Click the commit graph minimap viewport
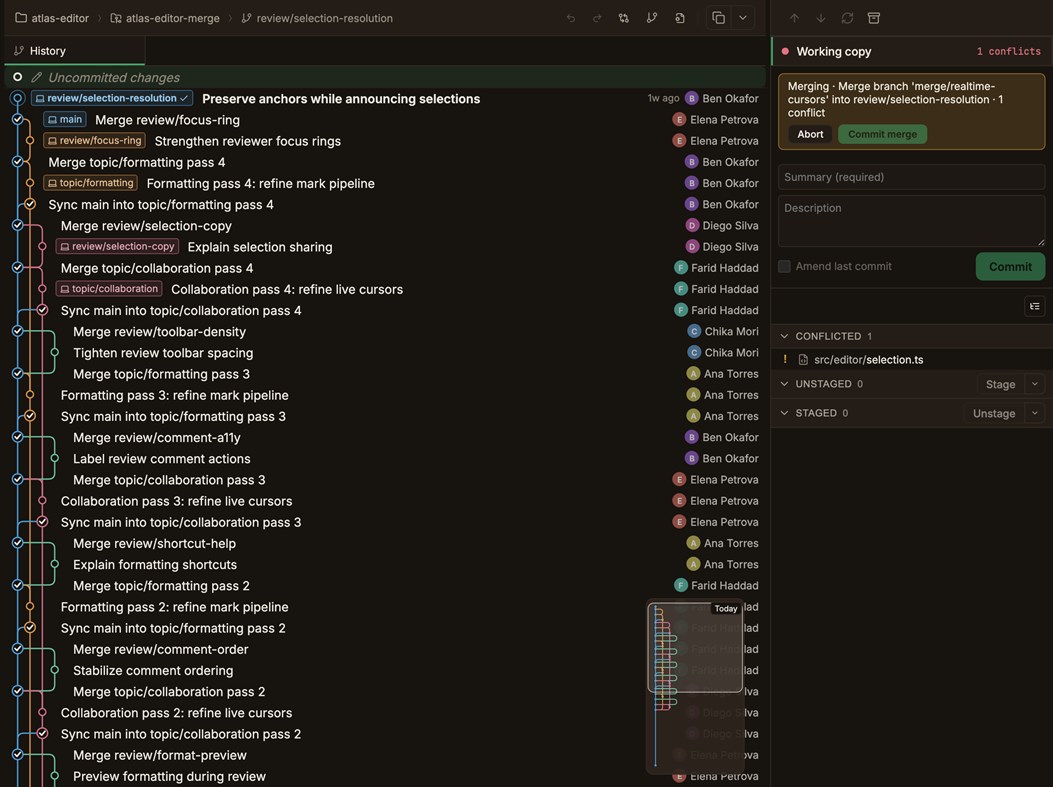Image resolution: width=1053 pixels, height=787 pixels. (695, 647)
